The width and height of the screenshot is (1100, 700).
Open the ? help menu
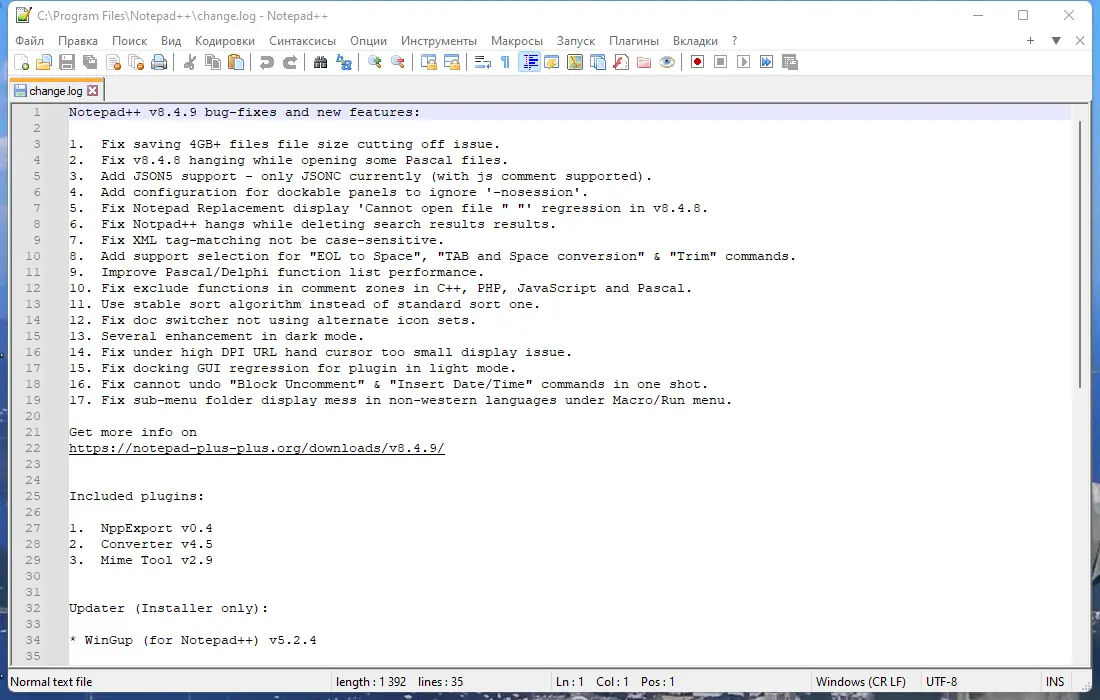tap(735, 41)
